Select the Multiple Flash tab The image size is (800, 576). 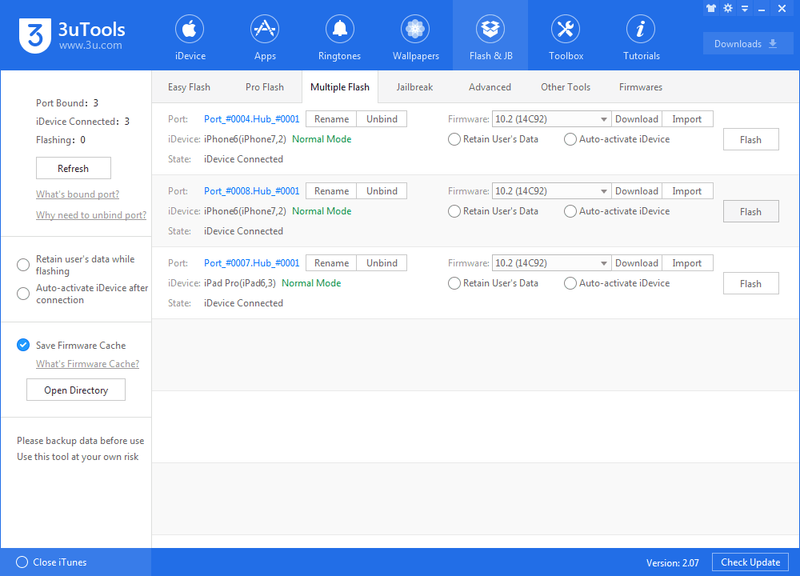tap(340, 87)
